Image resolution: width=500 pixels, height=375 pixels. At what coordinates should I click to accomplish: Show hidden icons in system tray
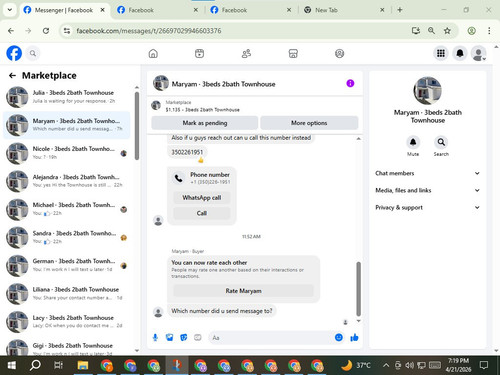point(386,365)
